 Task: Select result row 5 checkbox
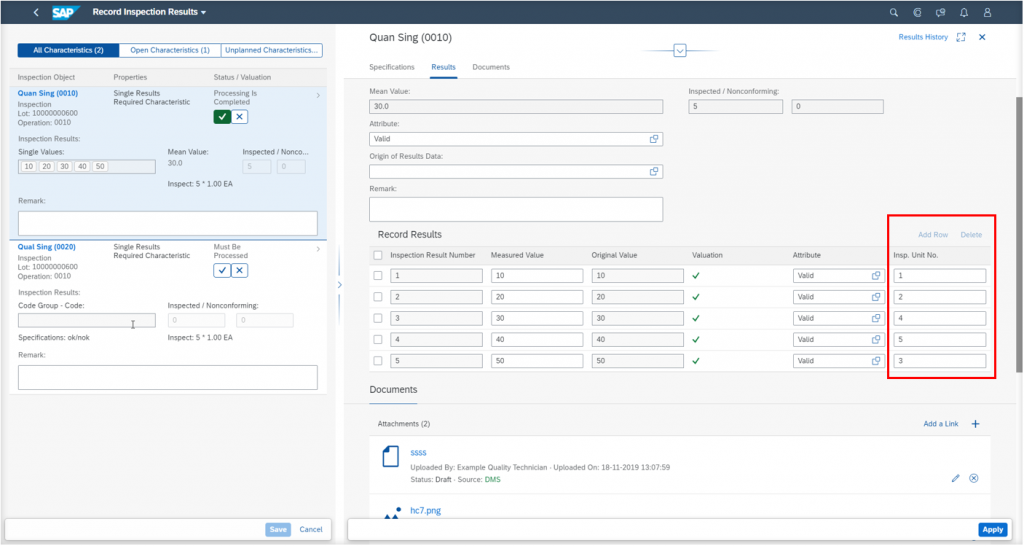pos(377,361)
